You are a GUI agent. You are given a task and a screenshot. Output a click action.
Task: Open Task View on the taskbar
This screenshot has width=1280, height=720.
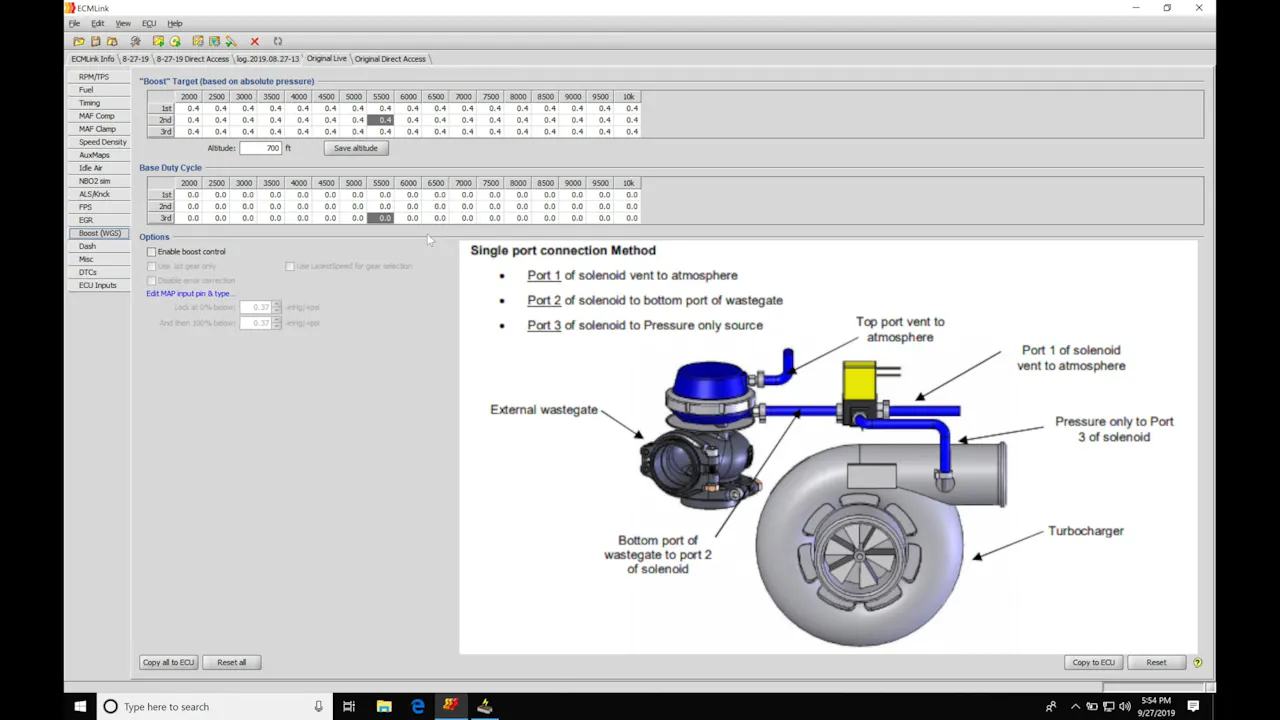point(349,706)
